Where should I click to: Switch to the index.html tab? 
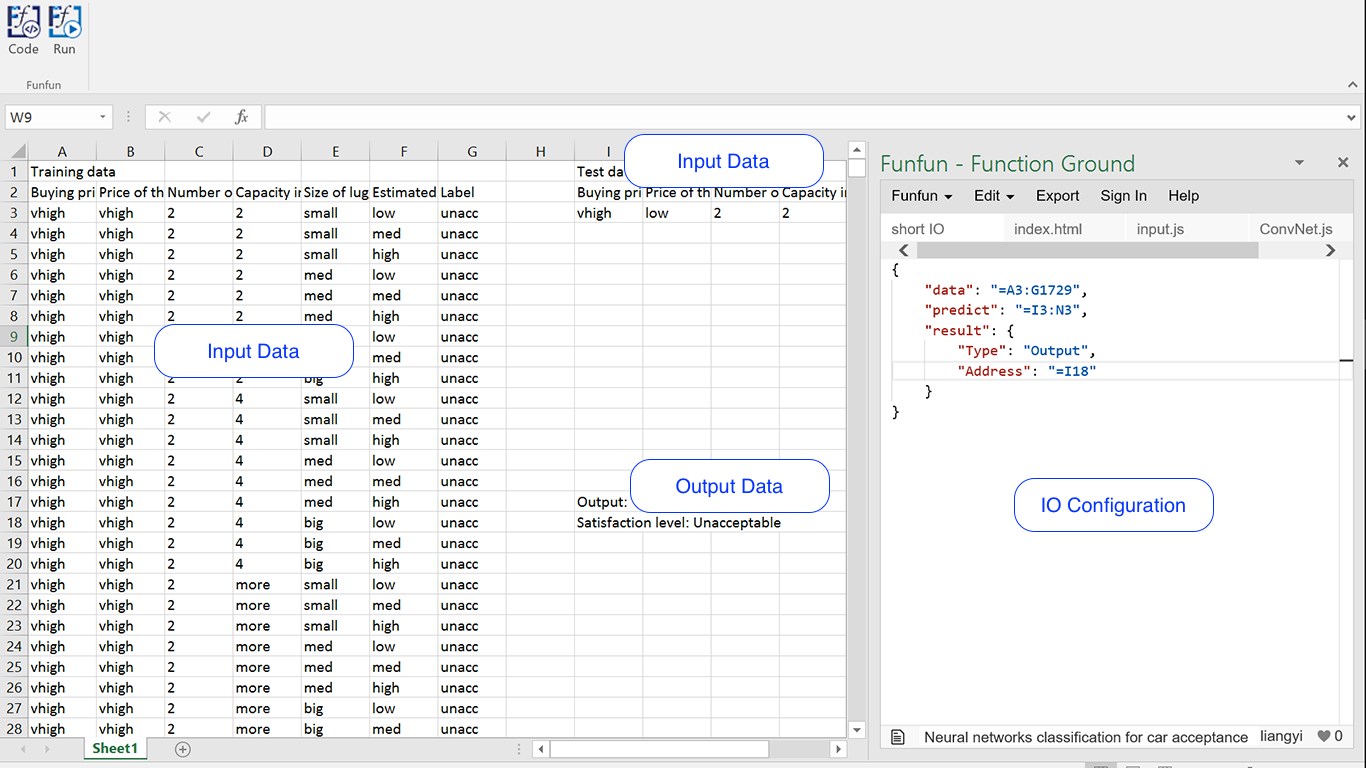click(x=1047, y=229)
